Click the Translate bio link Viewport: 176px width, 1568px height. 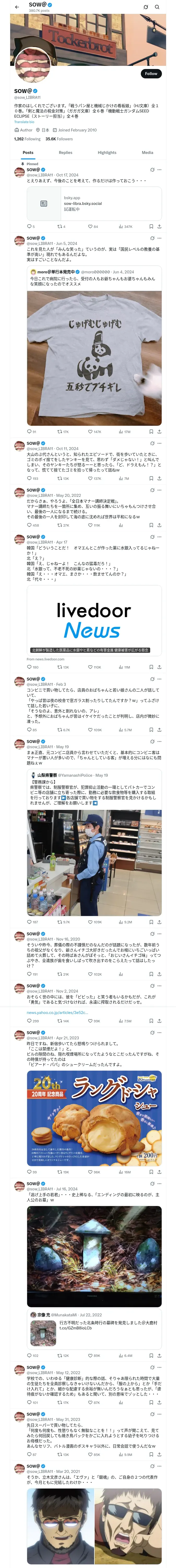pos(24,122)
